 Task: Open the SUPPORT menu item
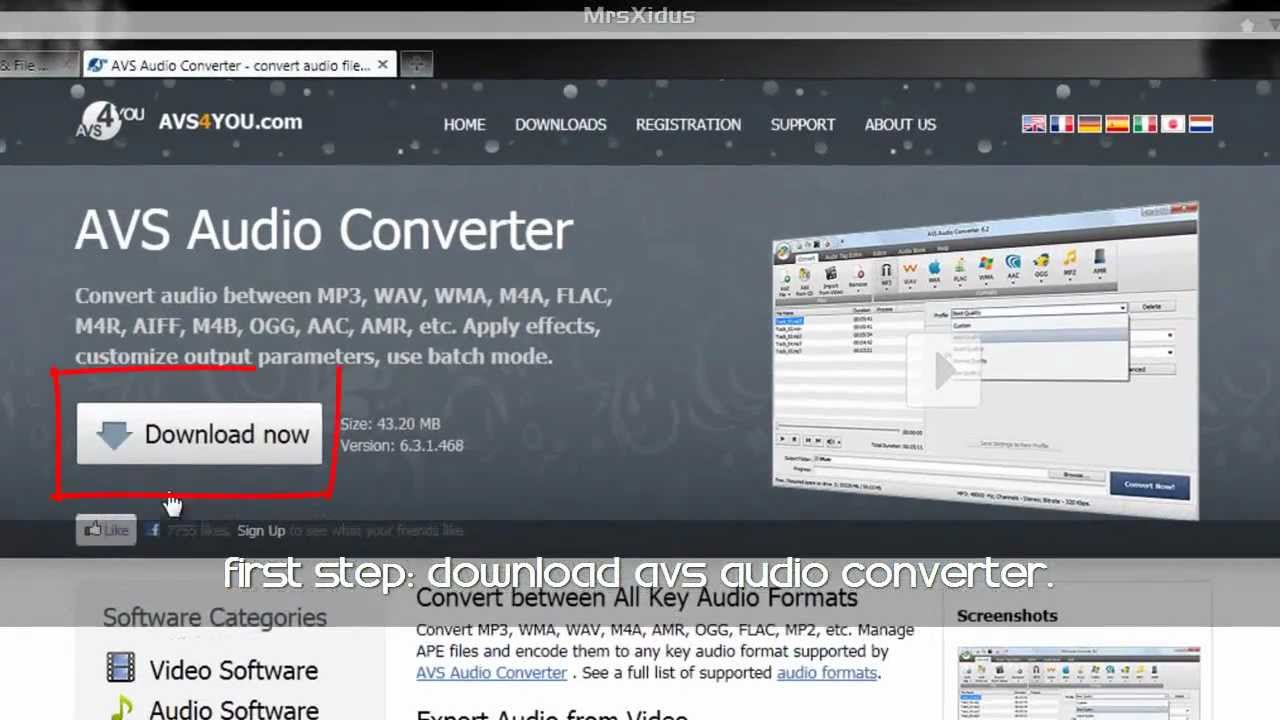tap(802, 124)
